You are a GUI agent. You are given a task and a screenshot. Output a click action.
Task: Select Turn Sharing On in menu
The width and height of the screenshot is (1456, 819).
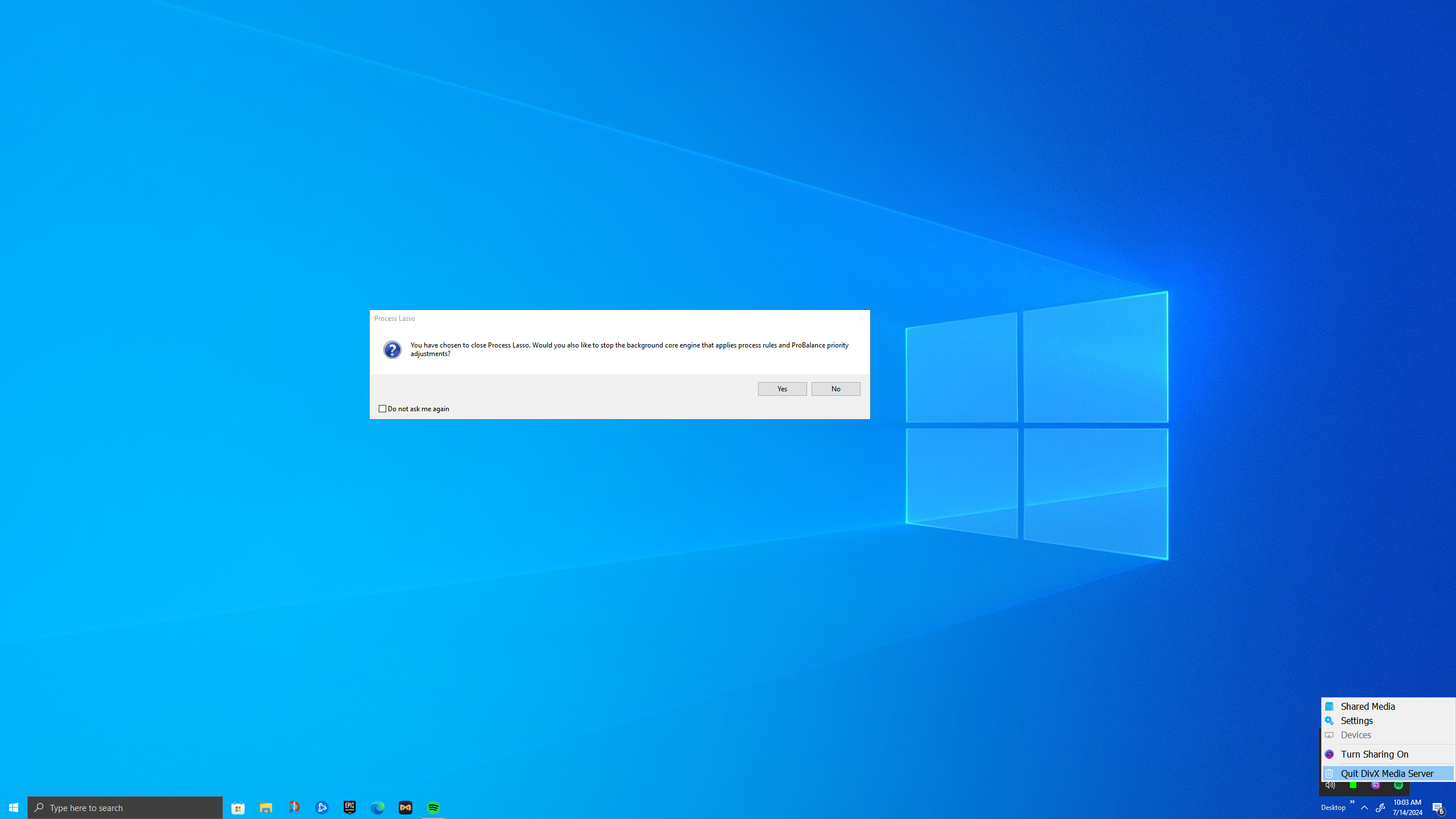point(1374,754)
